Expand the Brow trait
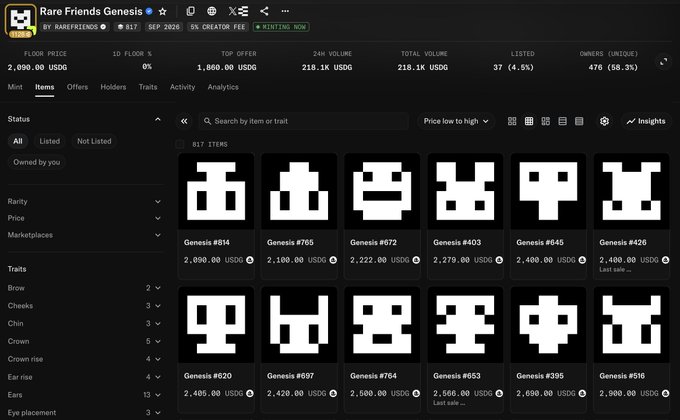 [x=84, y=288]
